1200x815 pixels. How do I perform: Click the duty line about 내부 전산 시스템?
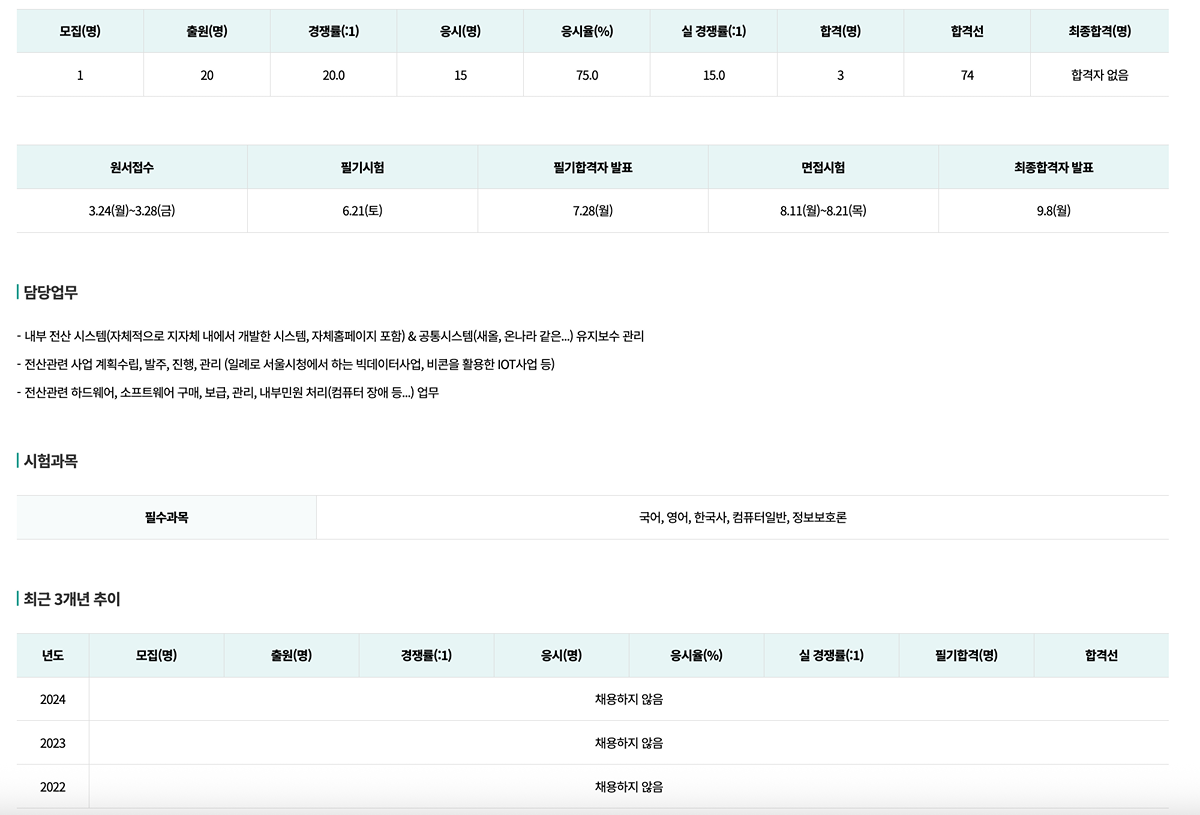pos(330,336)
